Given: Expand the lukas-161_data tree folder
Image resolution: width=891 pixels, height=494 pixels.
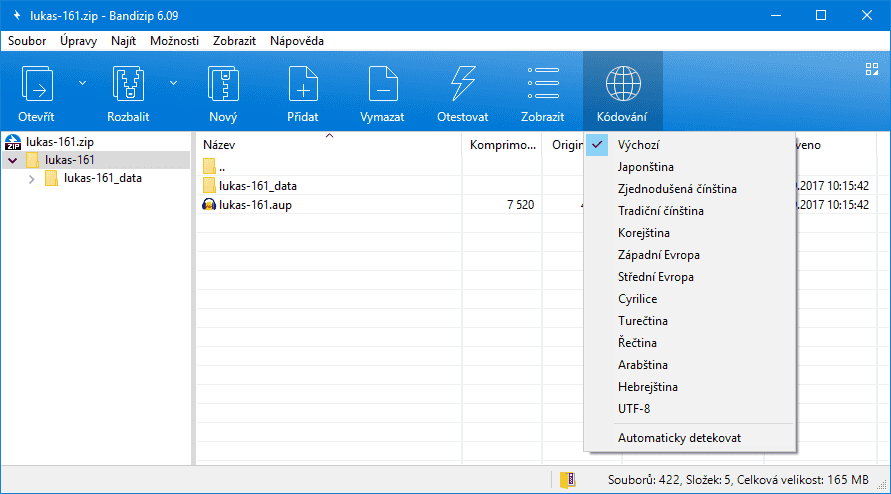Looking at the screenshot, I should coord(32,178).
